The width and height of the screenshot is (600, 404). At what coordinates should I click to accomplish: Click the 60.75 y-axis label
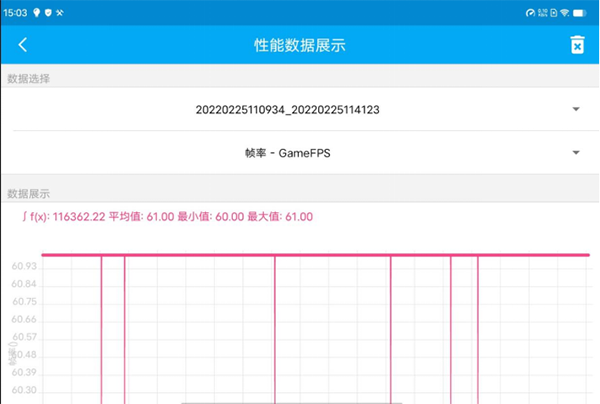(24, 301)
